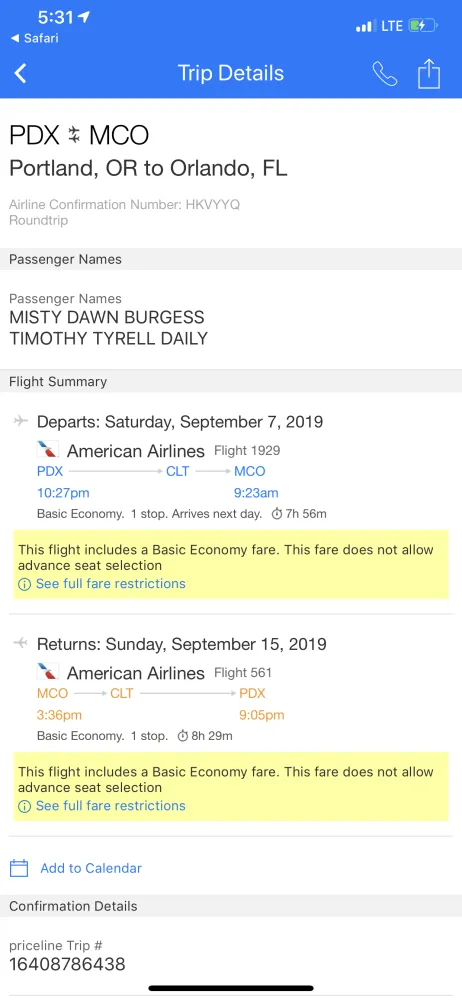Select the priceline Trip number 16408786438
This screenshot has width=462, height=1000.
tap(68, 964)
